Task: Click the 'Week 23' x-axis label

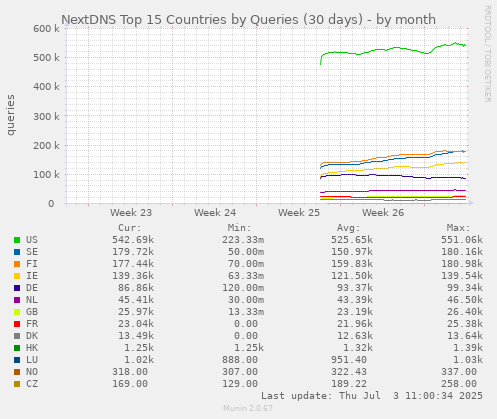Action: pyautogui.click(x=131, y=213)
